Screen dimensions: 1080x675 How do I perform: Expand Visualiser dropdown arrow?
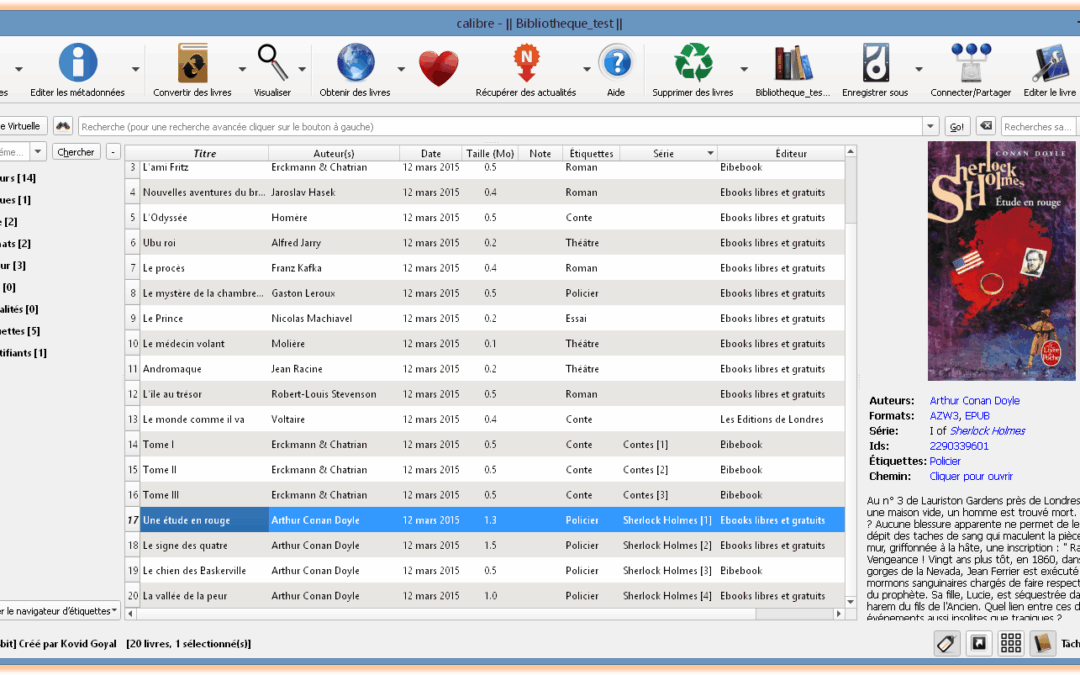302,69
